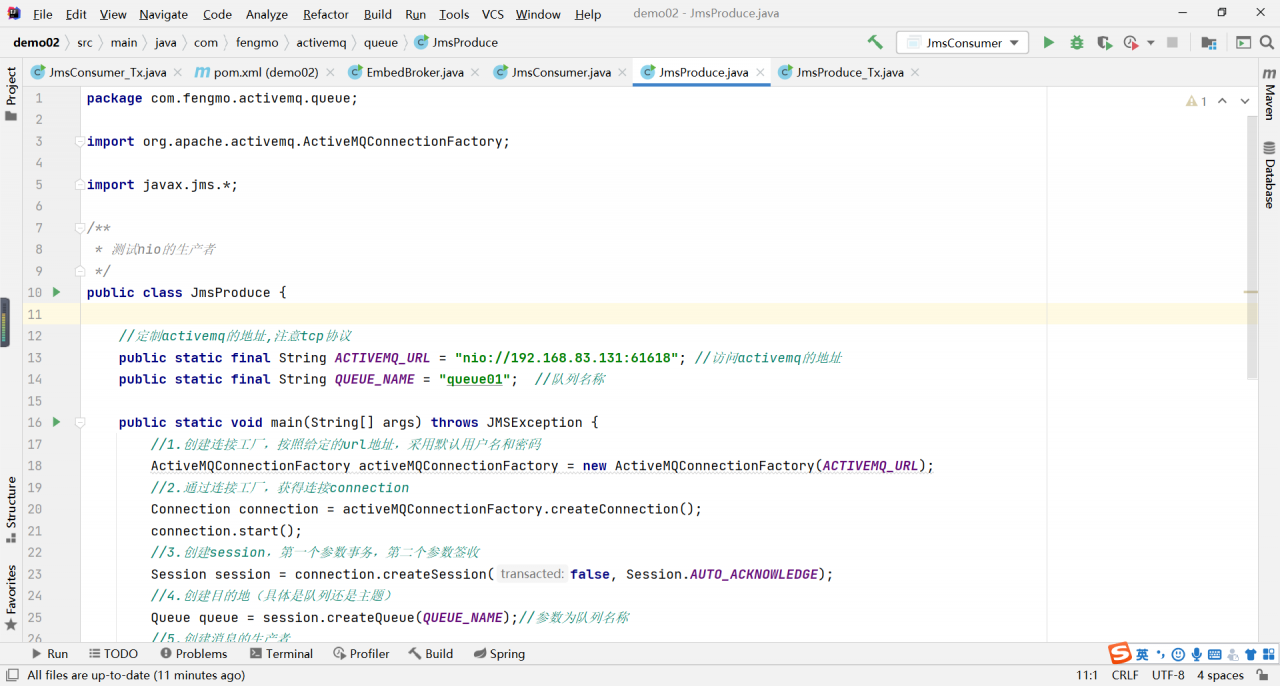Open the Project tool window
The image size is (1280, 686).
point(11,93)
